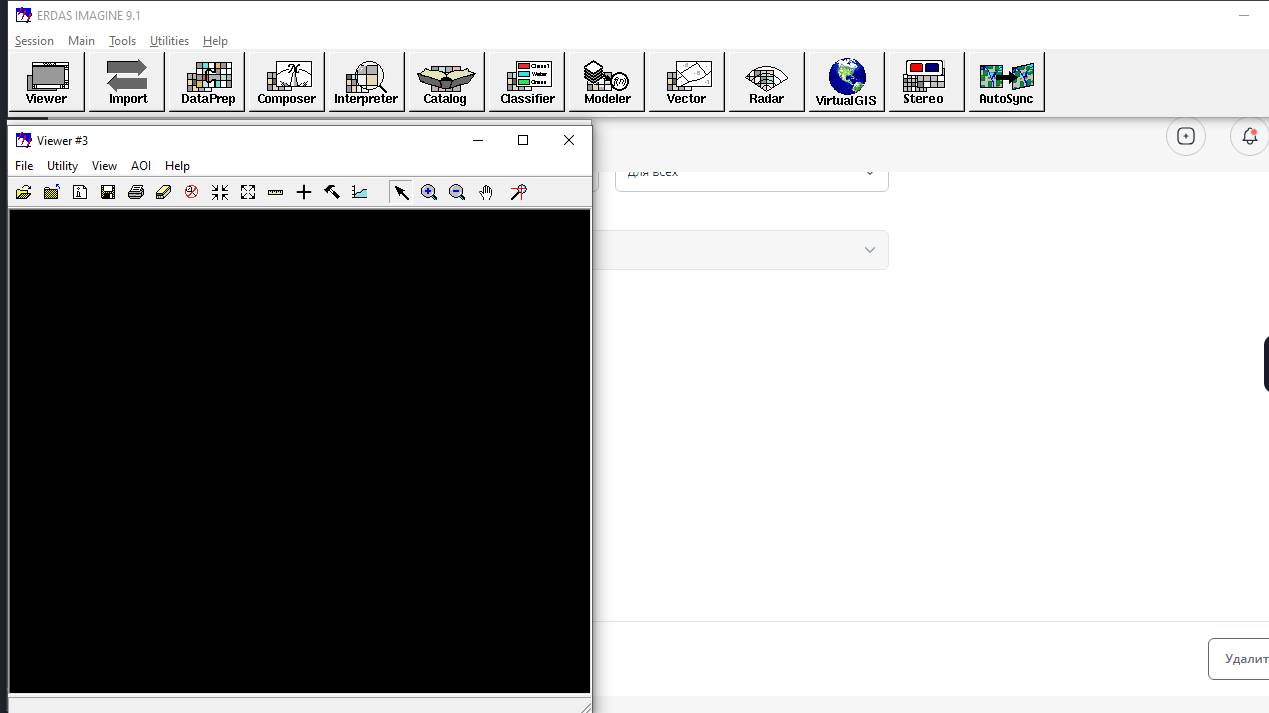Click the 'Удалит' button in background window
Viewport: 1269px width, 713px height.
[x=1239, y=659]
